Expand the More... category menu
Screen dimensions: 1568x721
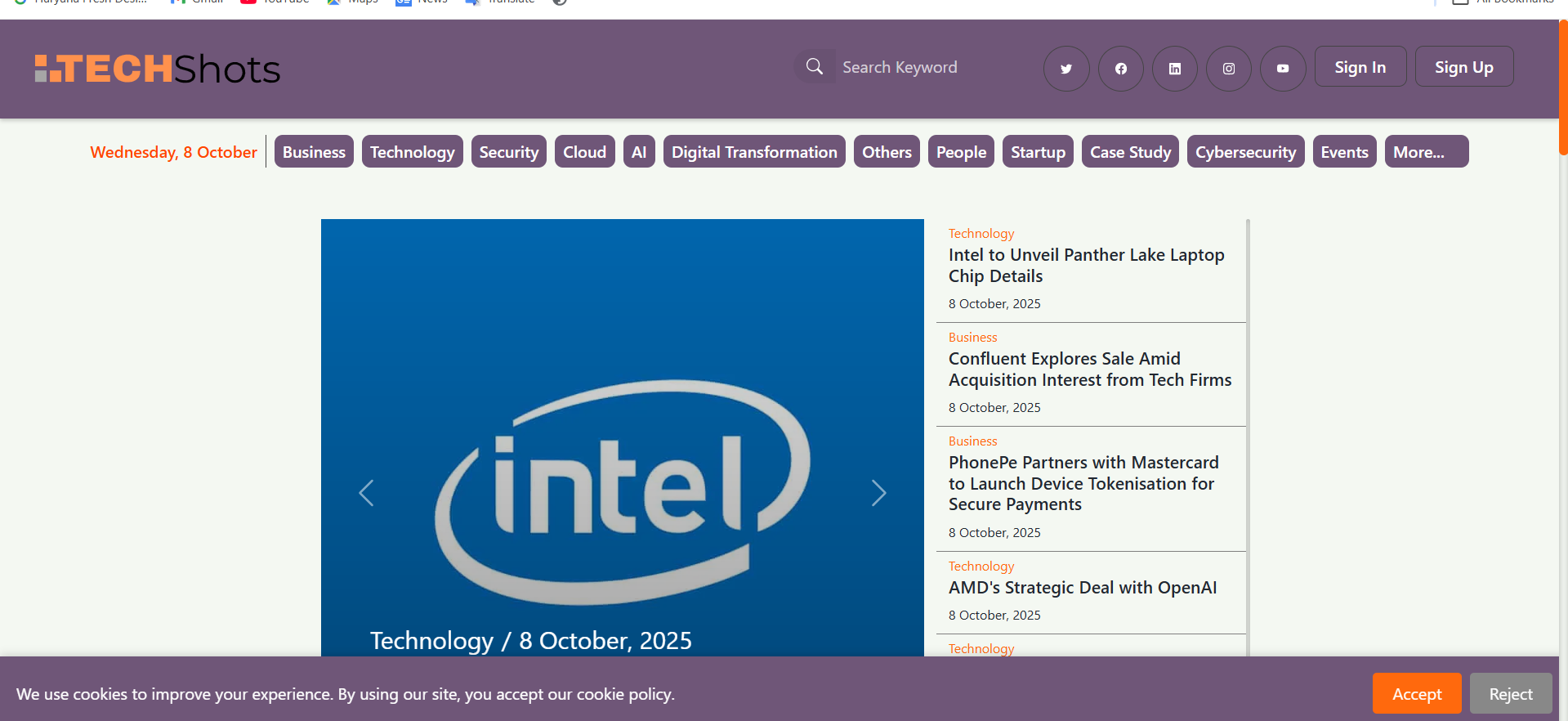tap(1427, 152)
